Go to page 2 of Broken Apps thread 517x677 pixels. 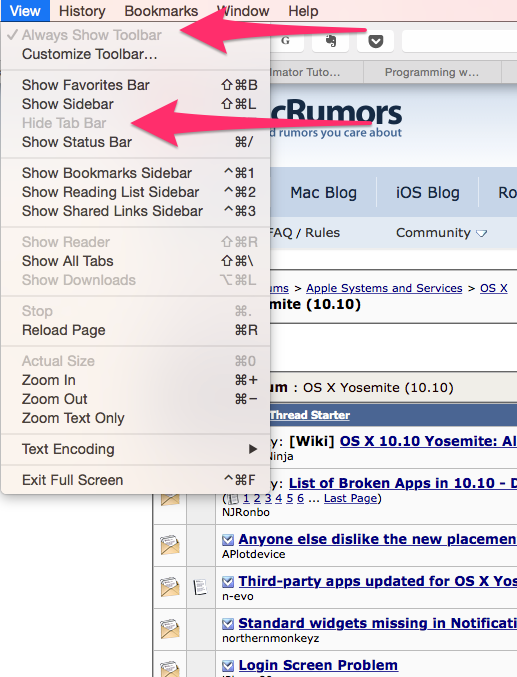257,499
